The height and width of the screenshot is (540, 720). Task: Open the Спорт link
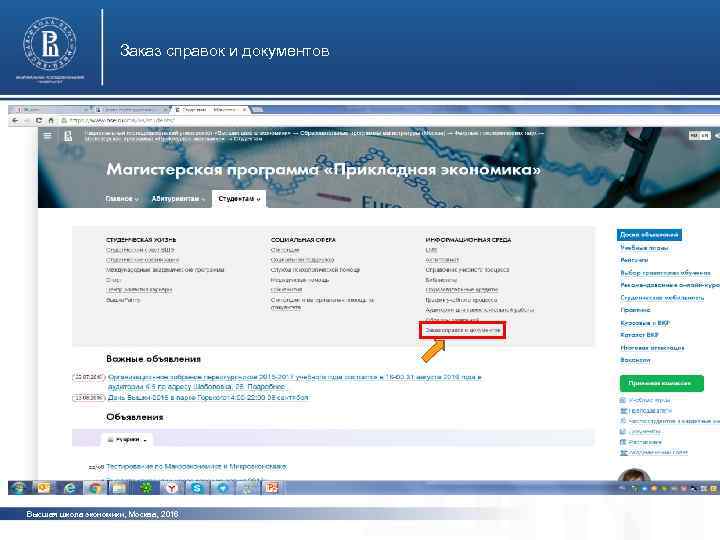point(113,280)
